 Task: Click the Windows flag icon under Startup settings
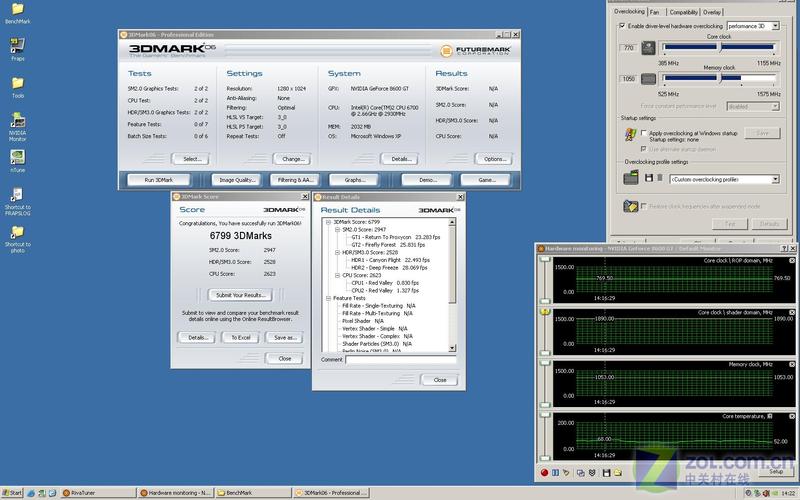click(631, 135)
